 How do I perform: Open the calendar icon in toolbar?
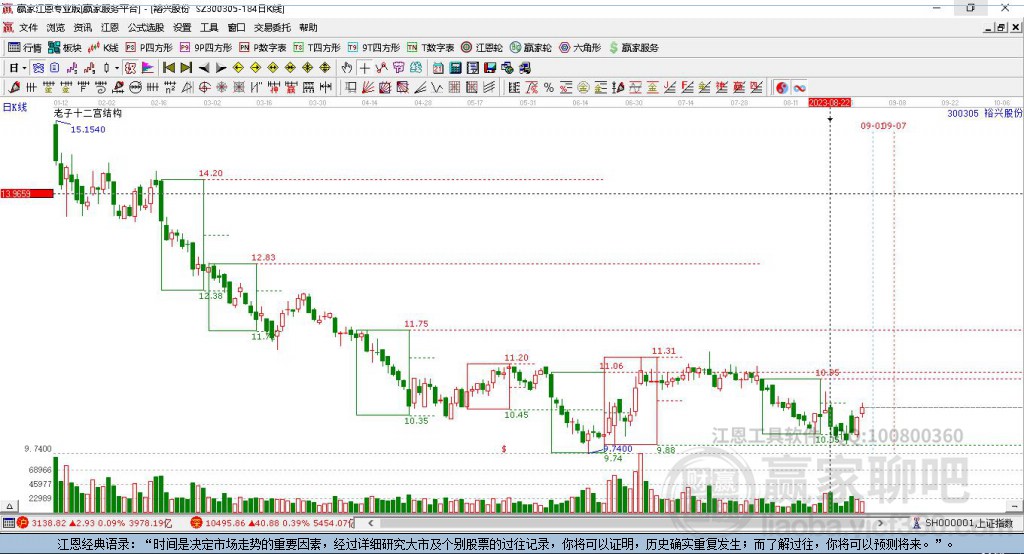pos(438,68)
